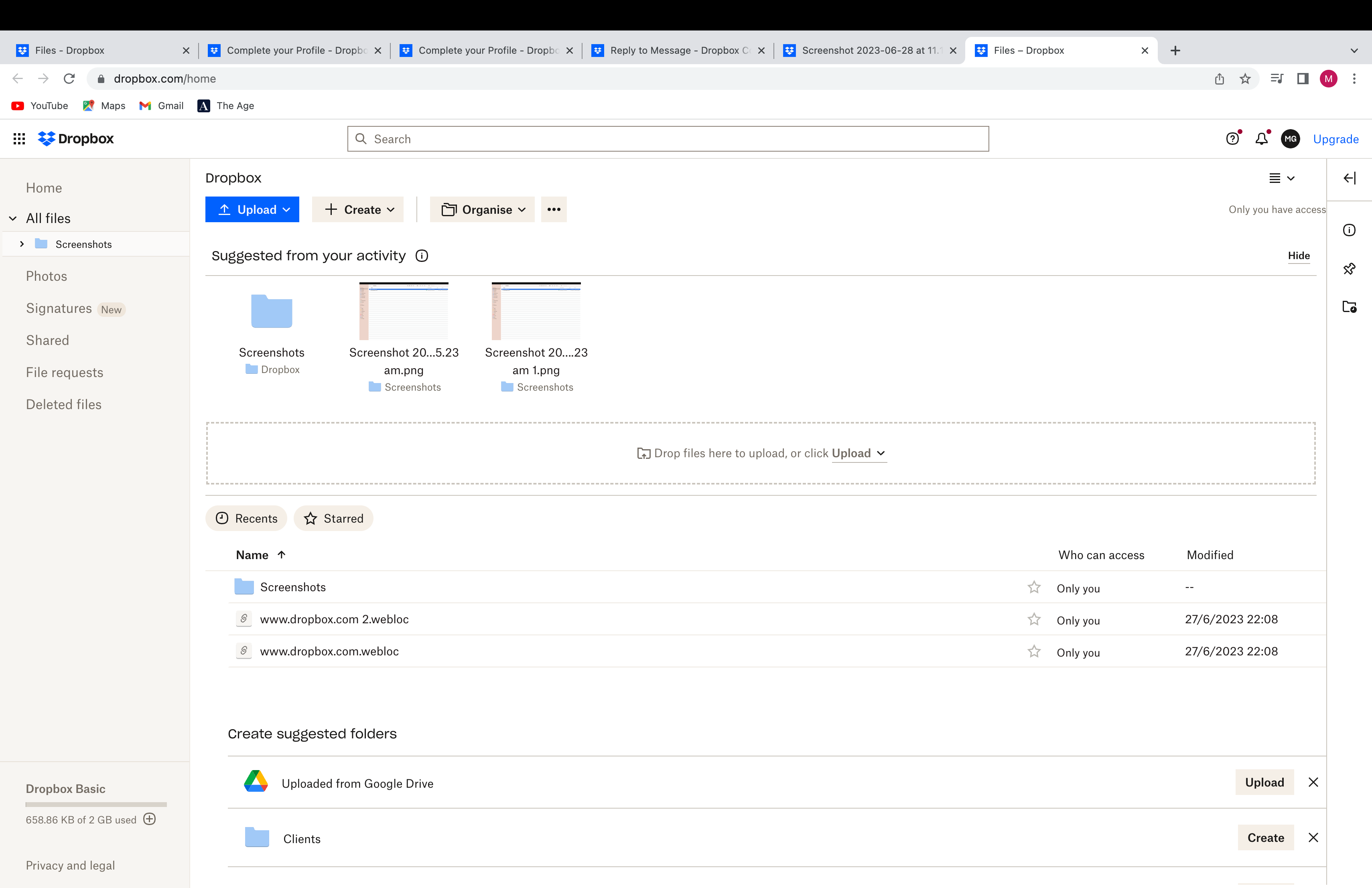Open the list view options dropdown
Screen dimensions: 1372x888
[1282, 178]
